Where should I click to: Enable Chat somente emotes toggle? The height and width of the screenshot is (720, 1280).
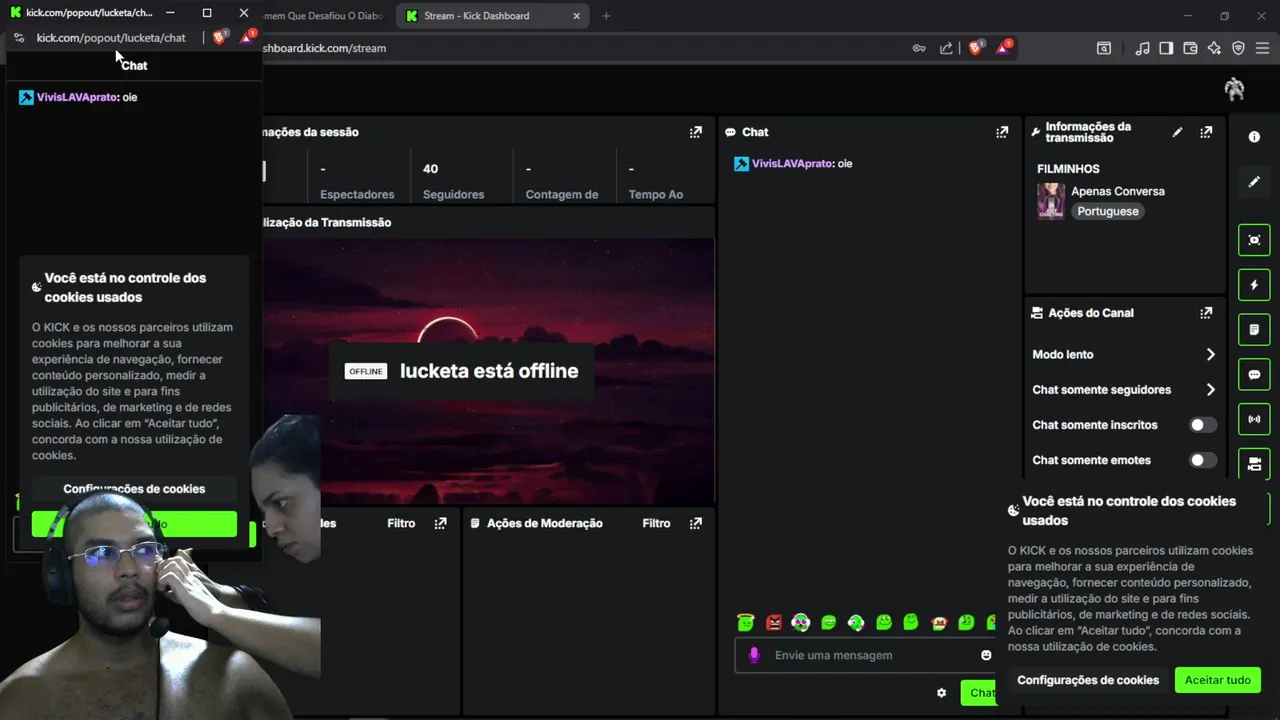[1203, 460]
